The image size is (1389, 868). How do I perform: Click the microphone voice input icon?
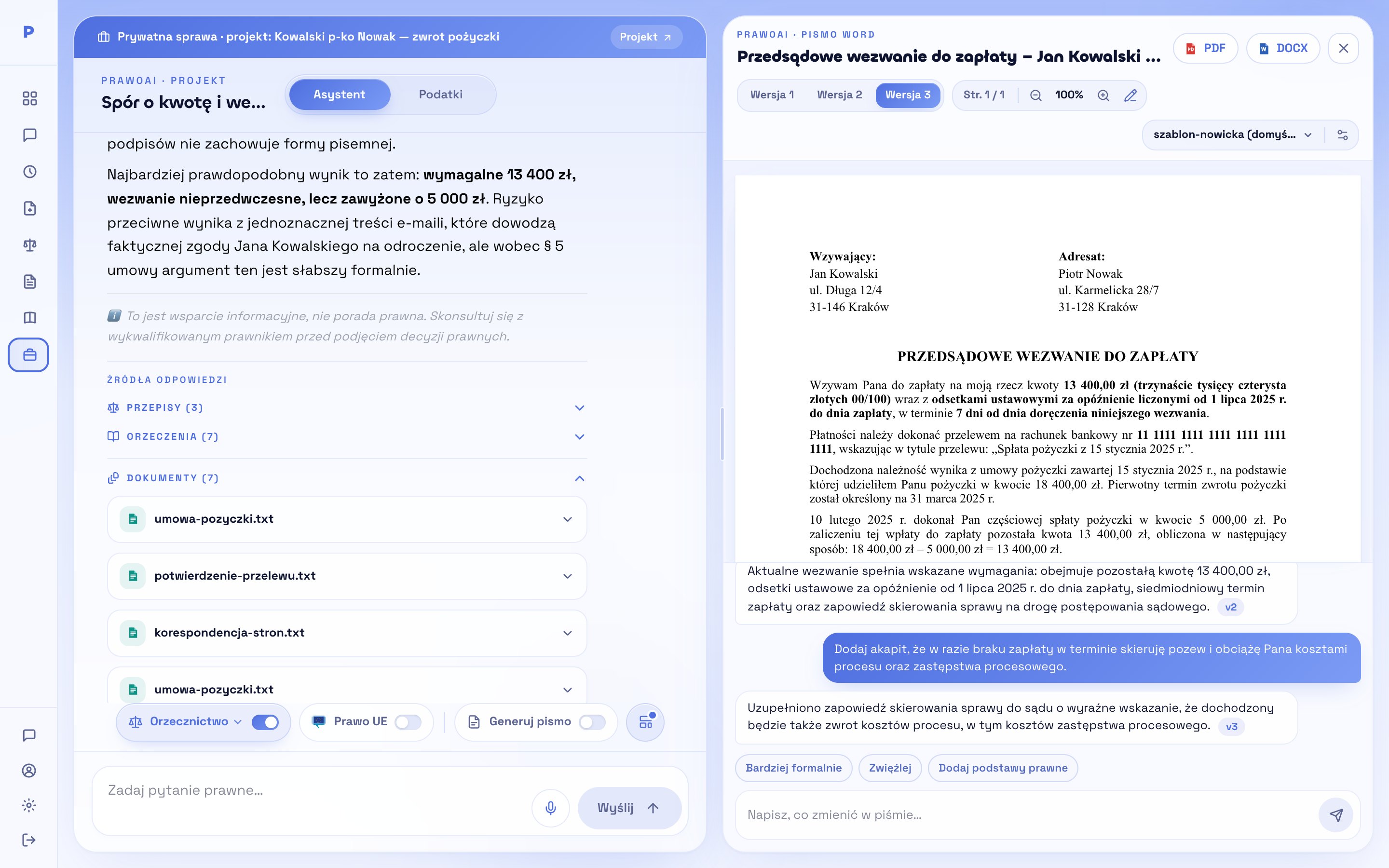tap(550, 808)
